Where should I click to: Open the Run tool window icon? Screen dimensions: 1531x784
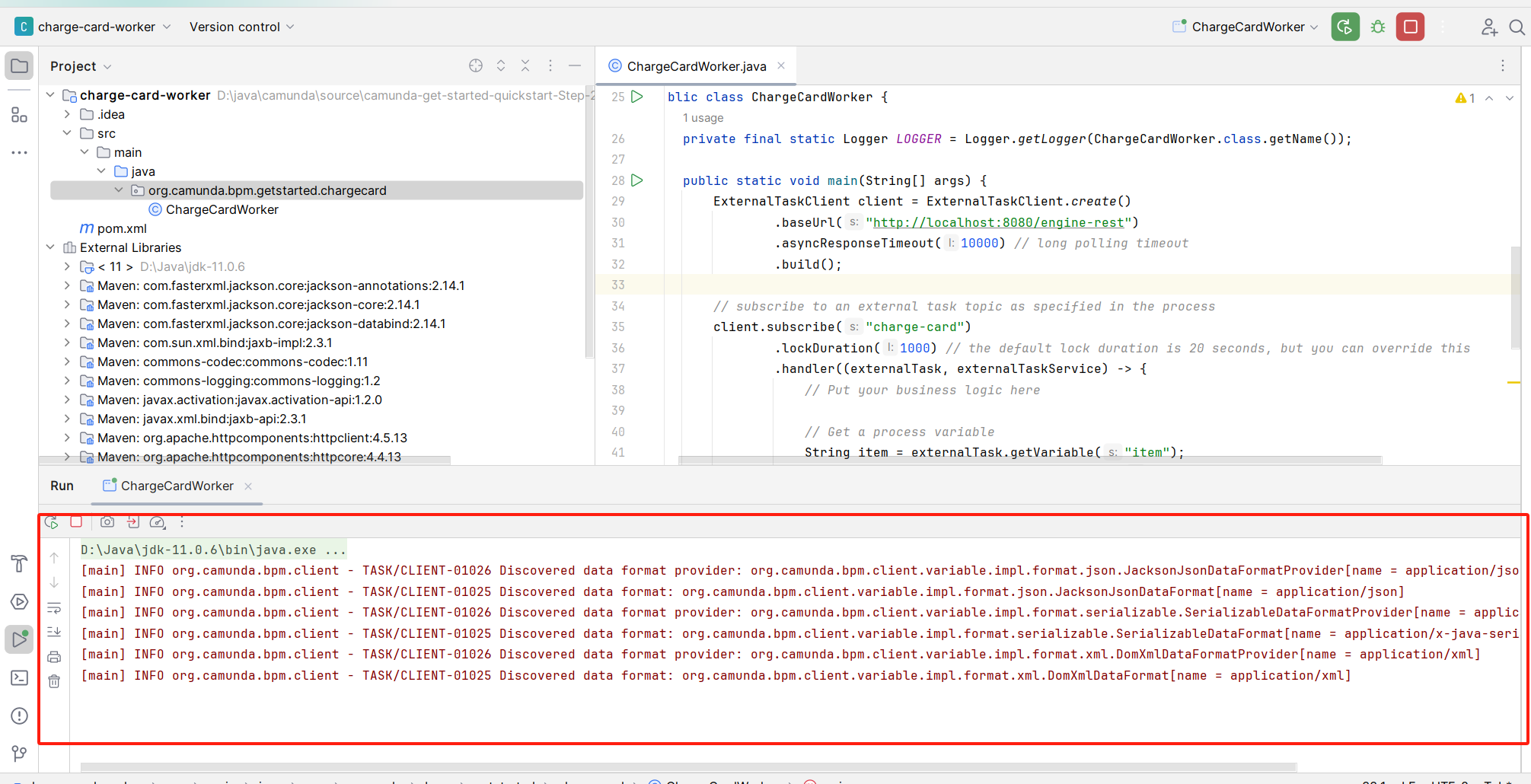[19, 639]
